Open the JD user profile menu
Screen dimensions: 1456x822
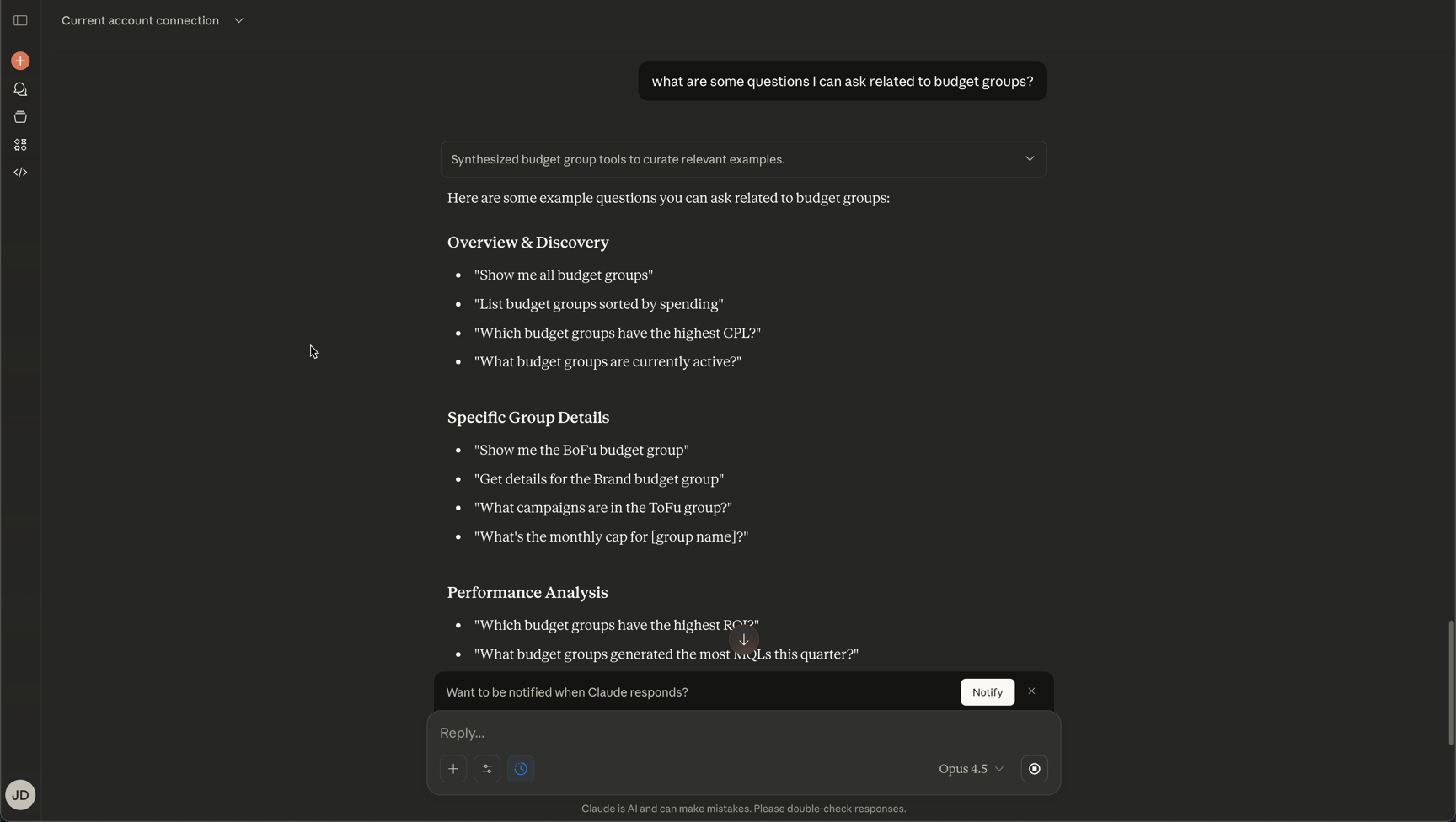point(20,795)
